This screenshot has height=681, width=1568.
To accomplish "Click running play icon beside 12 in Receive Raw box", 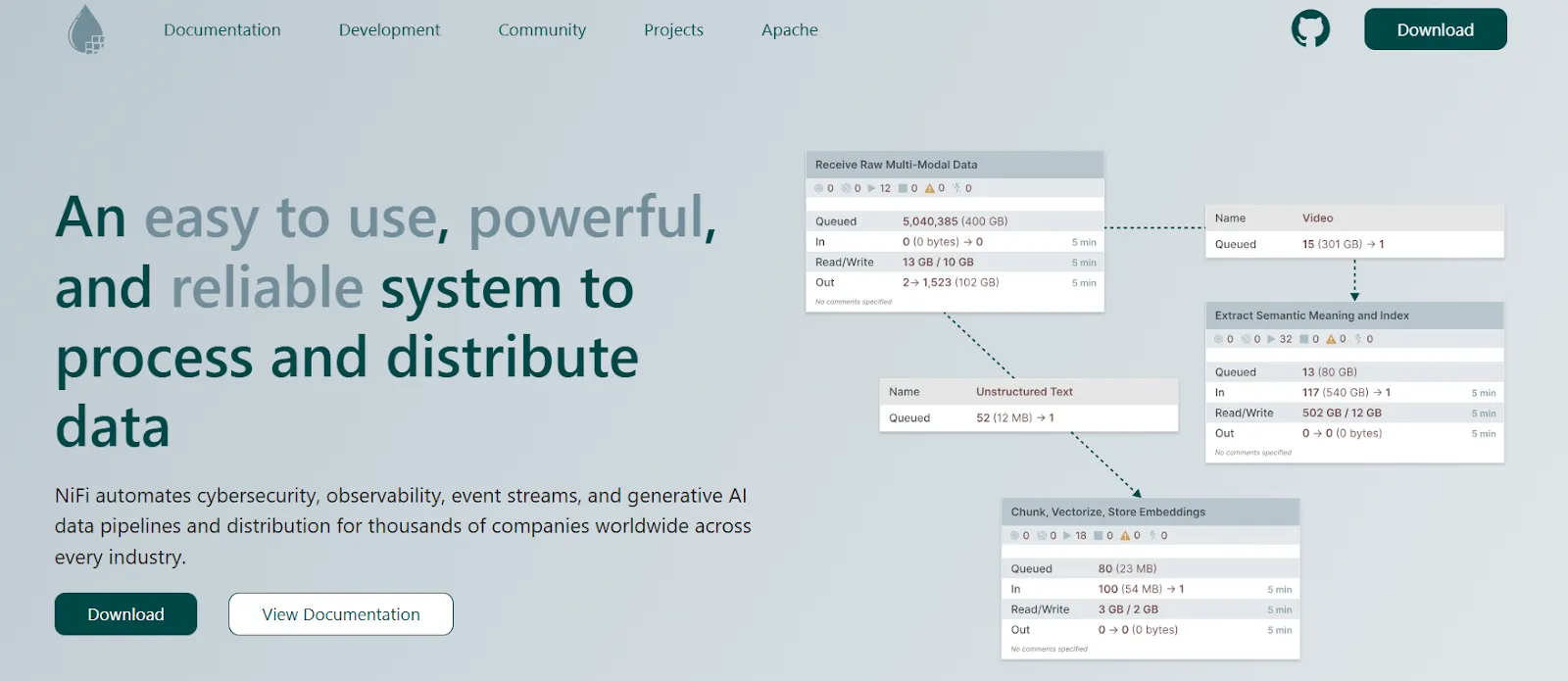I will click(x=871, y=188).
